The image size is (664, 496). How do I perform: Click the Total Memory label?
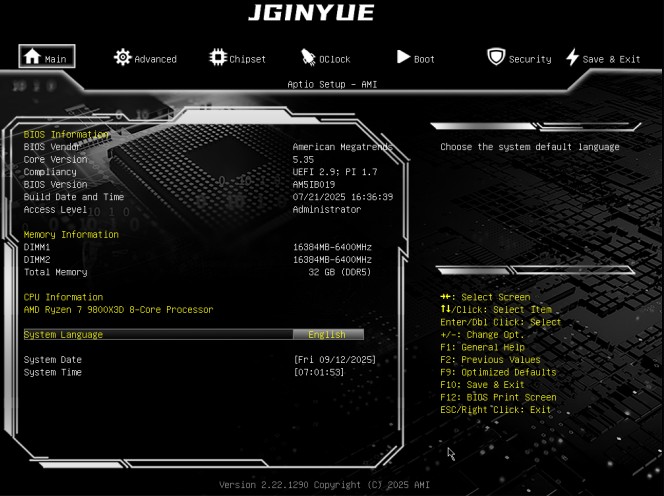[55, 272]
